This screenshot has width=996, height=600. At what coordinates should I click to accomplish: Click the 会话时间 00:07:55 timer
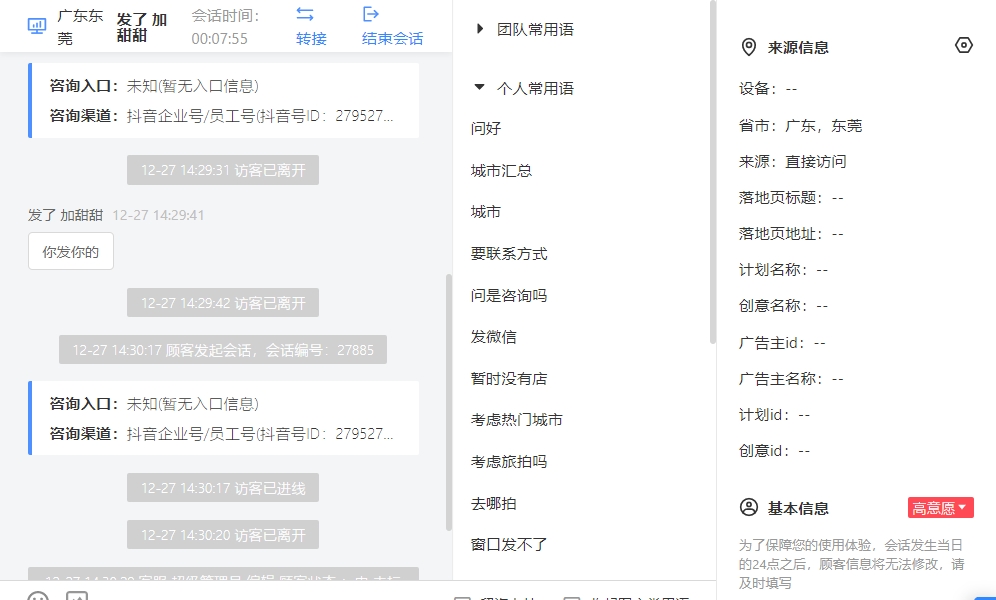pos(226,27)
